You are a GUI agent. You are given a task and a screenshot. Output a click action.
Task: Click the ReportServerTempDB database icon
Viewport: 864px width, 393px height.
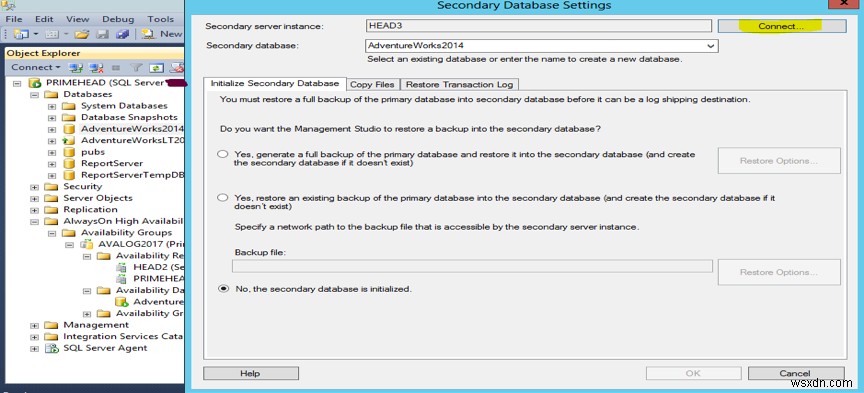point(69,175)
